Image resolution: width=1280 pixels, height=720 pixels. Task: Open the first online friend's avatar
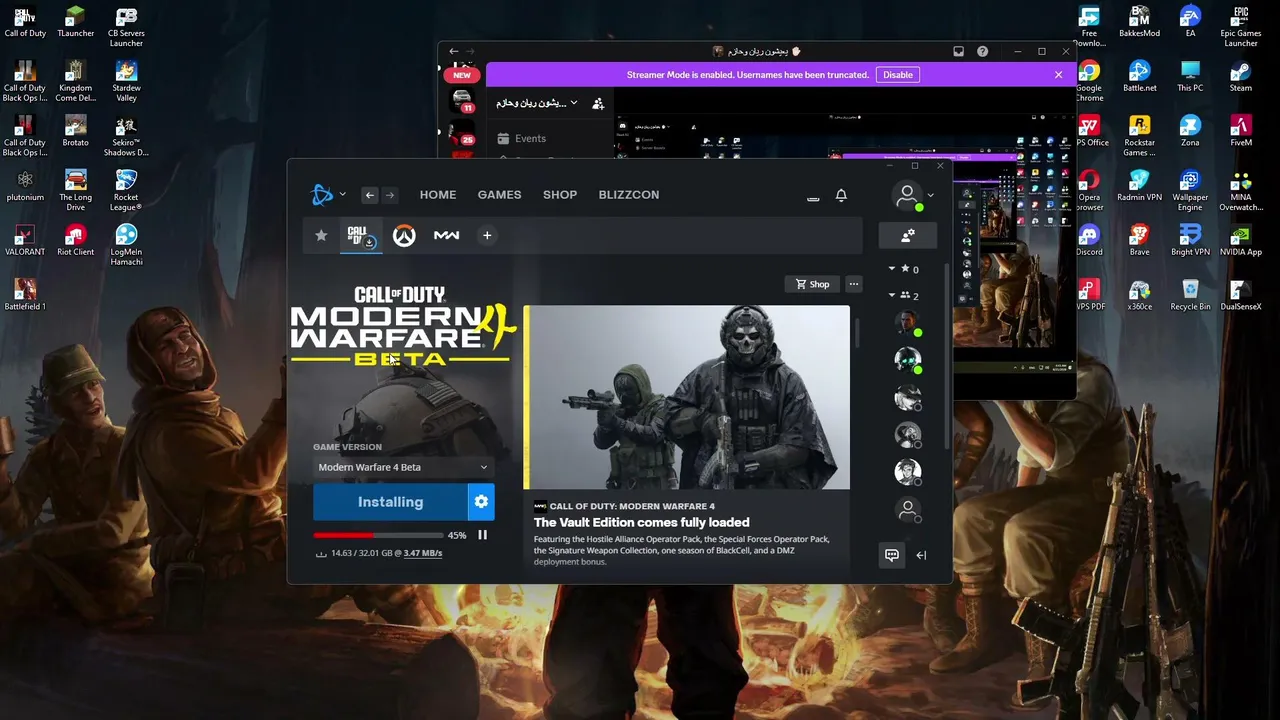point(907,322)
